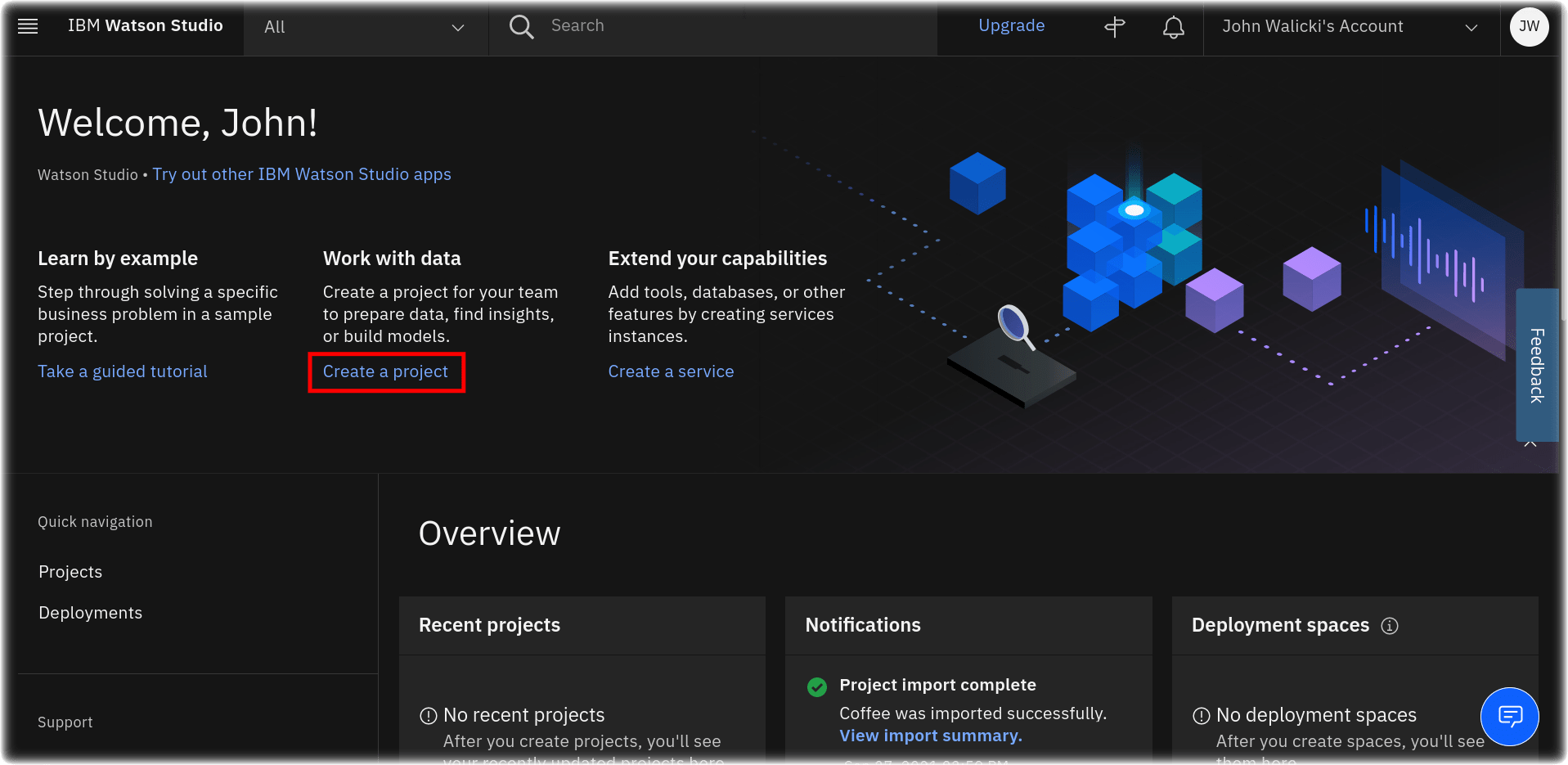Collapse the welcome banner with chevron
Screen dimensions: 1568x765
[1530, 444]
